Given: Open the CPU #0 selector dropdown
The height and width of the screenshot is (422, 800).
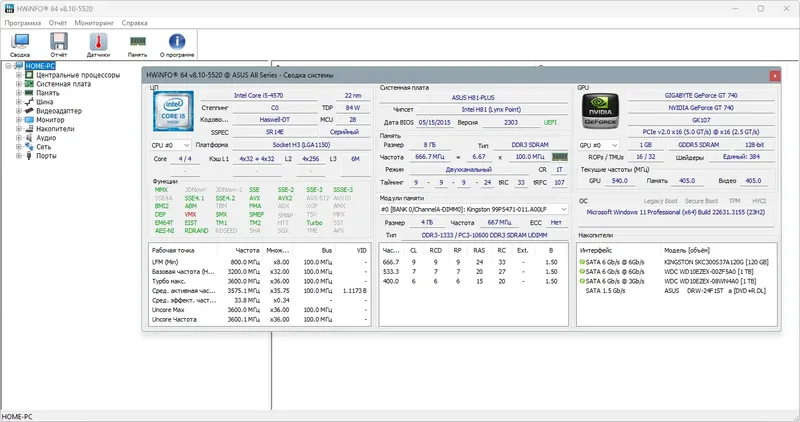Looking at the screenshot, I should (x=170, y=145).
